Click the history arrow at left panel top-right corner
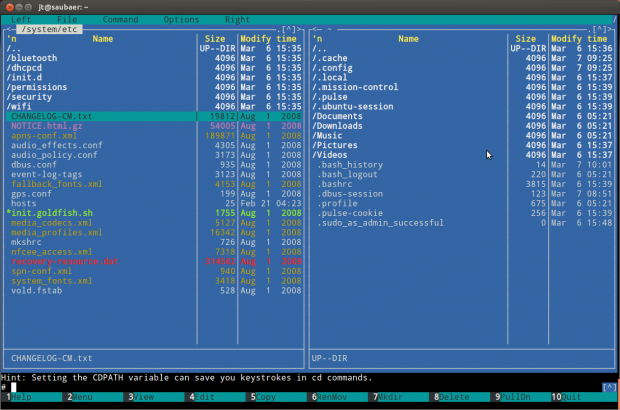620x410 pixels. click(289, 29)
